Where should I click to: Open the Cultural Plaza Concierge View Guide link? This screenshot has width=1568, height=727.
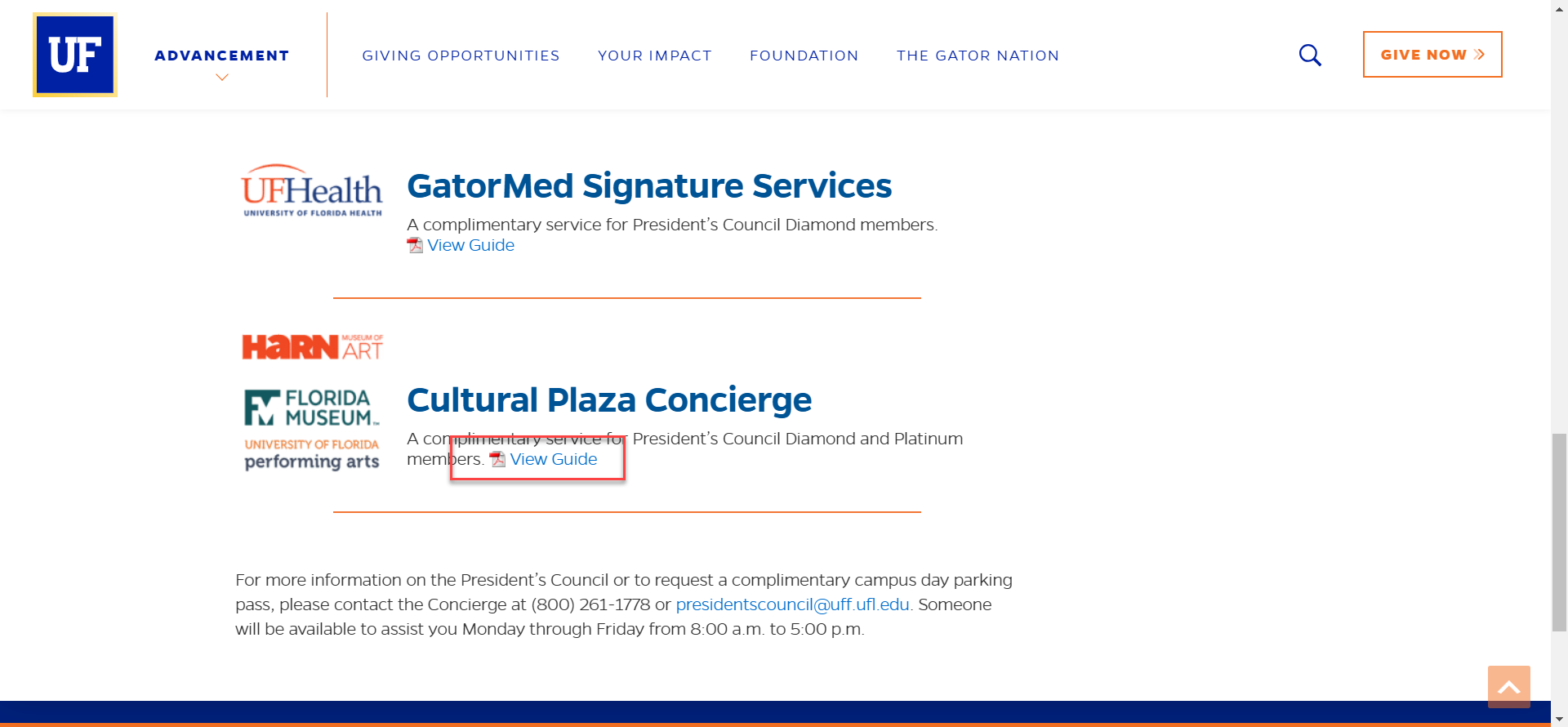pos(554,459)
